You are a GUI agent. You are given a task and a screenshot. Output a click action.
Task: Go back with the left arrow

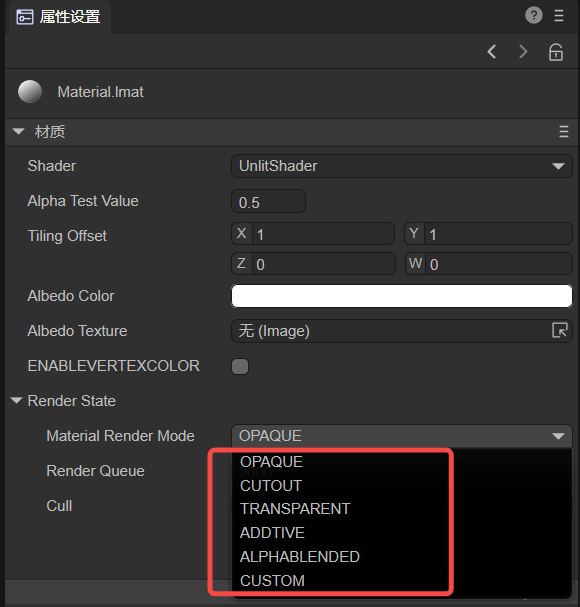(x=492, y=51)
